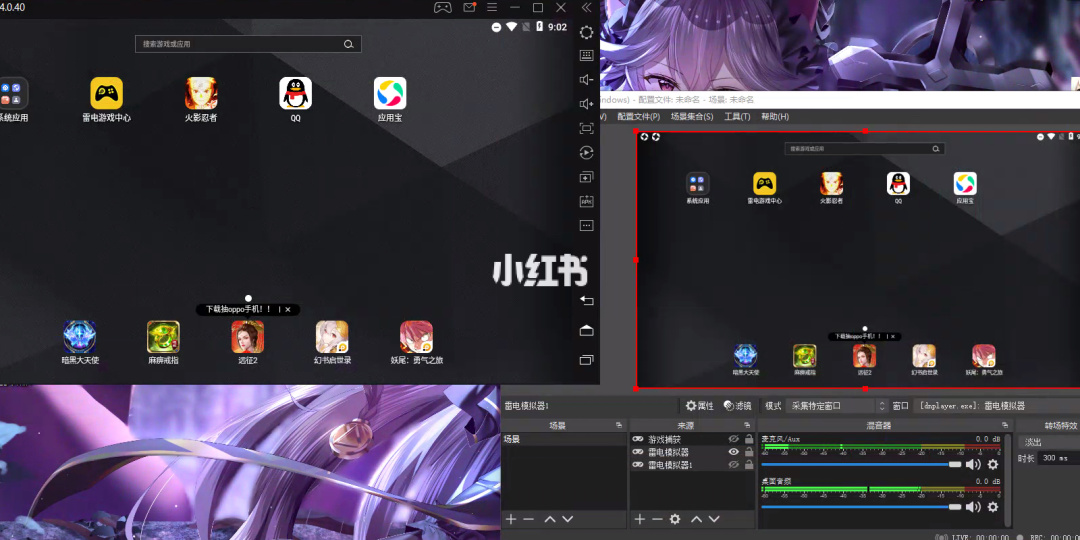Close the 下载抽oppo手机 banner

pyautogui.click(x=288, y=310)
